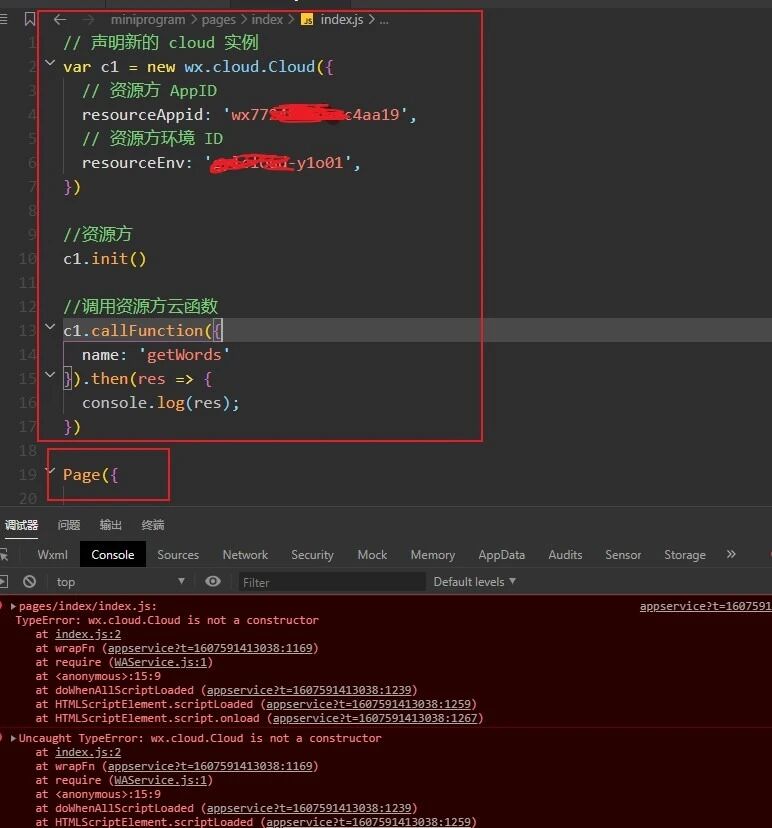Switch to the 终端 tab
The image size is (772, 828).
coord(153,525)
